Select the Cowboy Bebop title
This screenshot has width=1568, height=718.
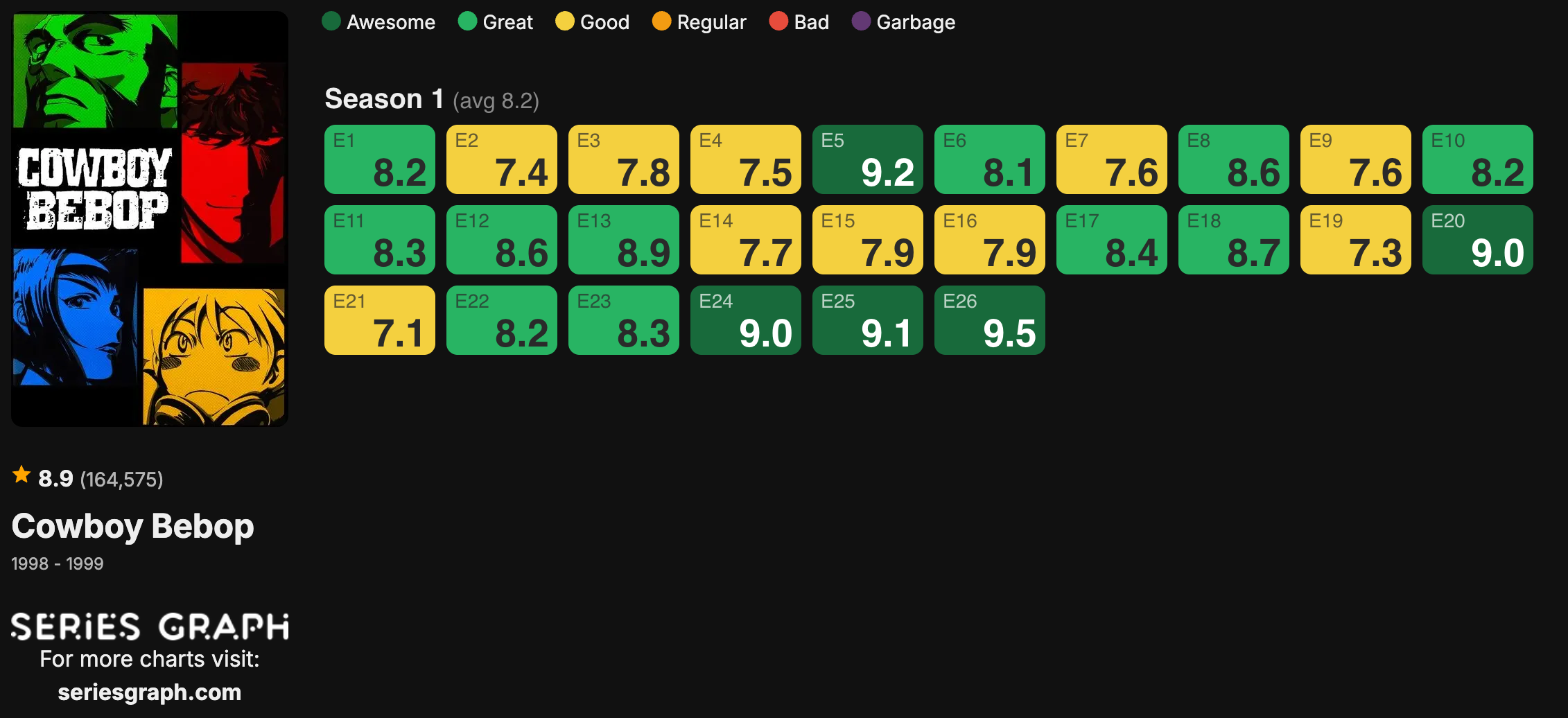point(133,526)
